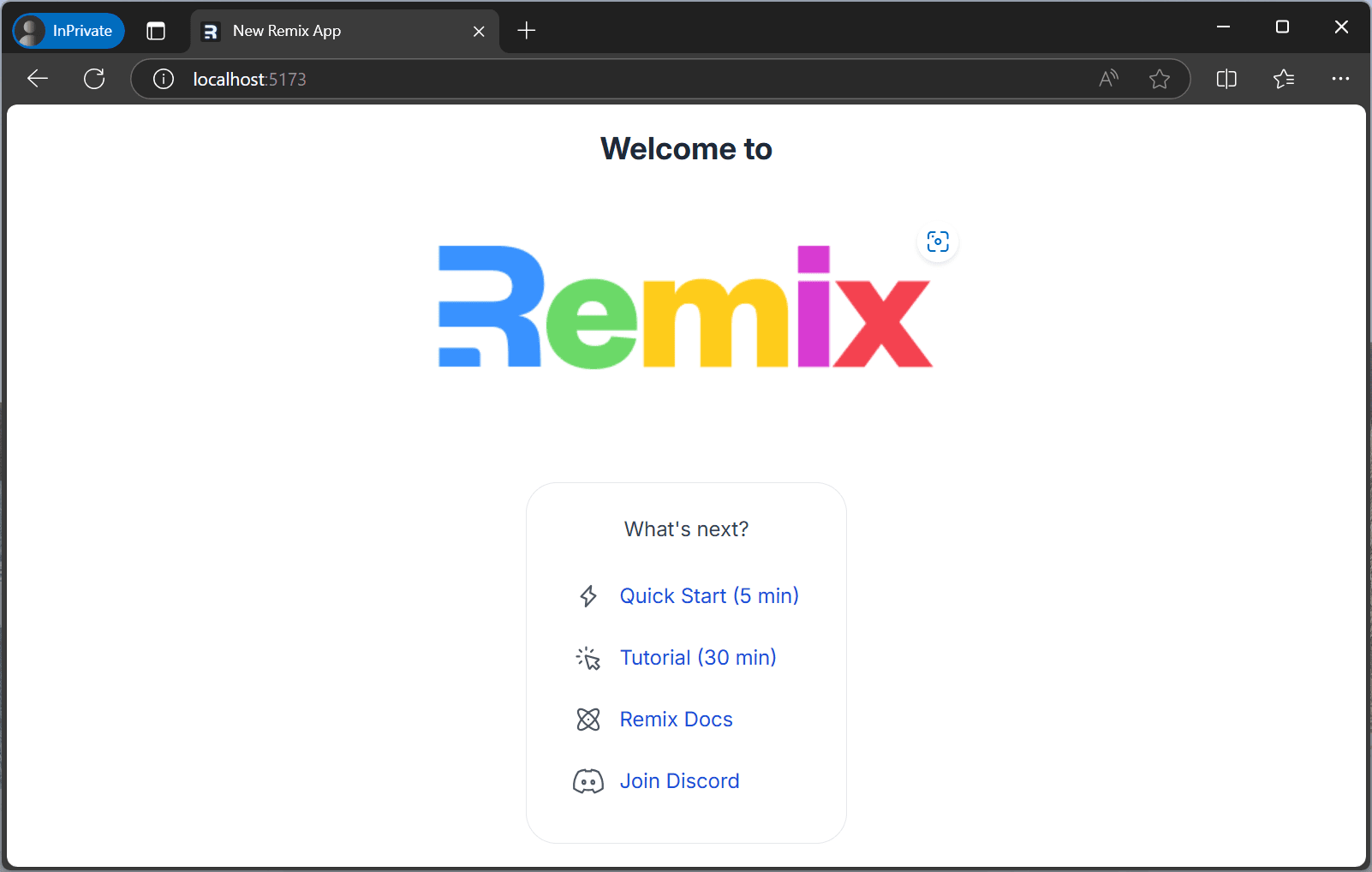Close the browser window

point(1341,27)
